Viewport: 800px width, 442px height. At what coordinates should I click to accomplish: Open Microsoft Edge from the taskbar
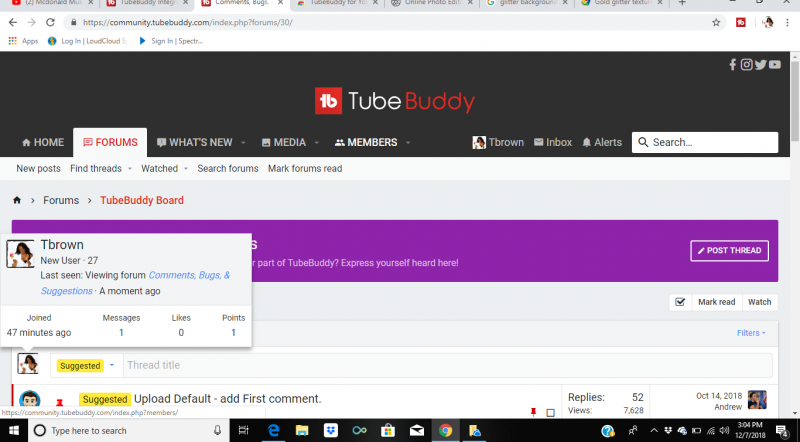(272, 430)
